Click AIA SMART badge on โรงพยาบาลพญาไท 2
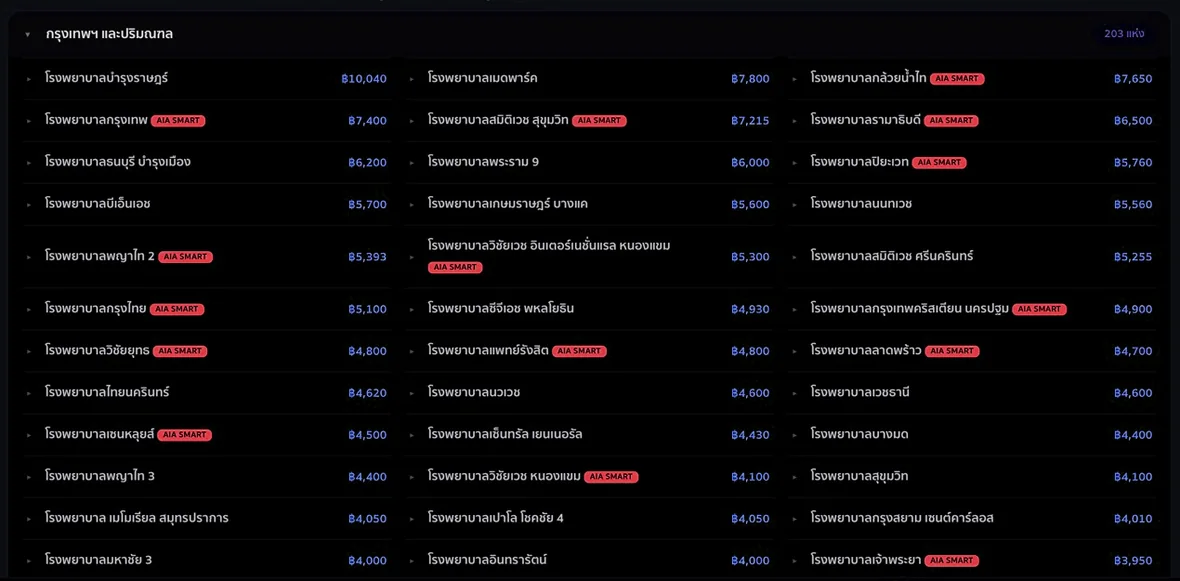This screenshot has width=1180, height=581. click(186, 257)
